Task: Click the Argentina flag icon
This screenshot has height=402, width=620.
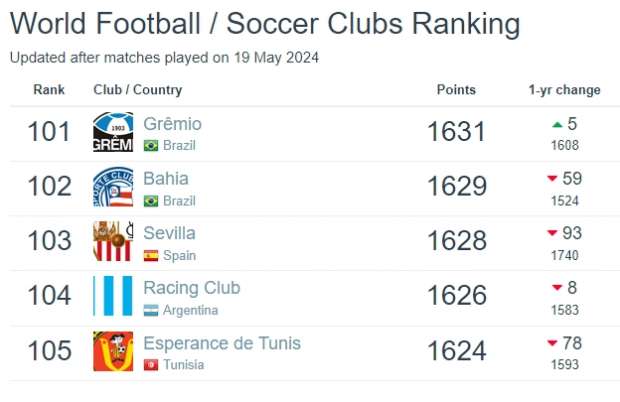Action: pos(151,310)
